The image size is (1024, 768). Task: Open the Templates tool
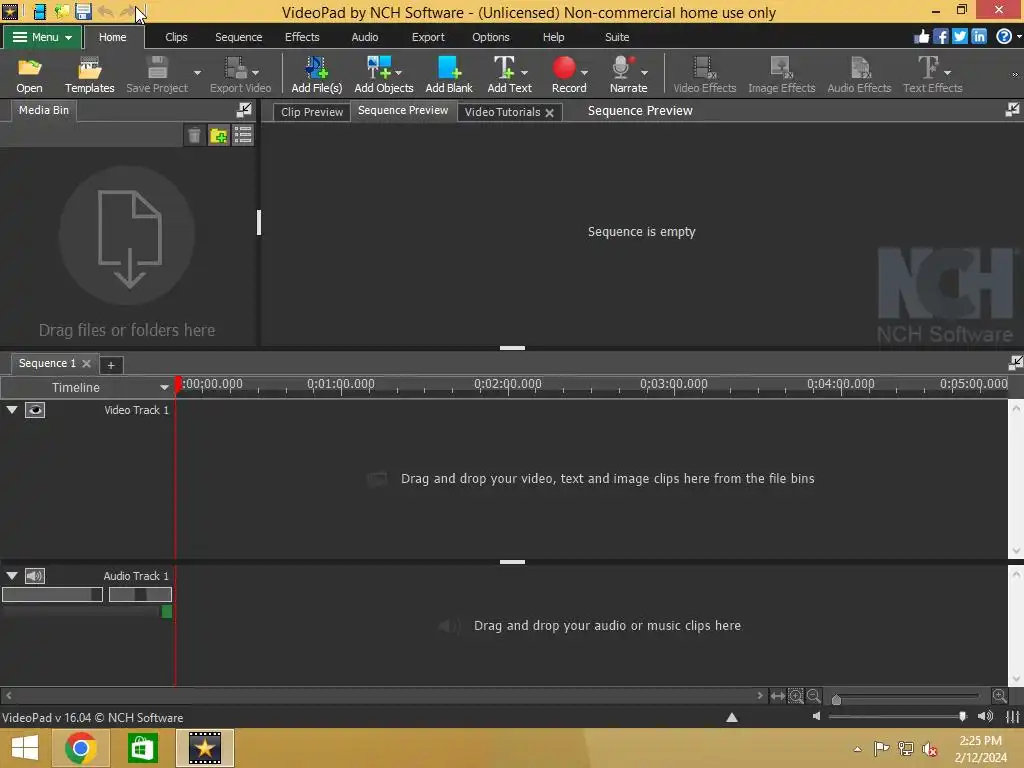point(89,74)
